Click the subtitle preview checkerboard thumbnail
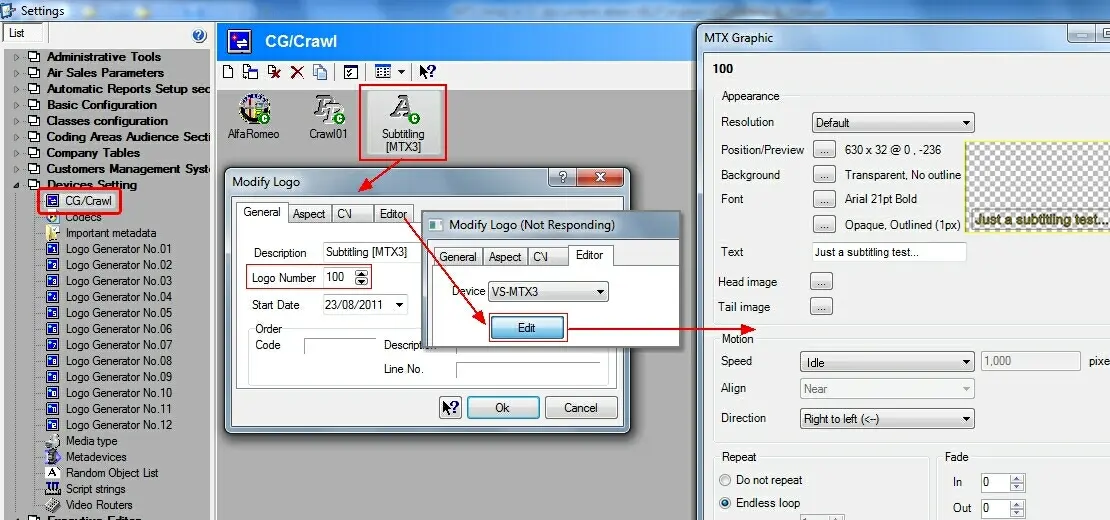 click(x=1037, y=185)
